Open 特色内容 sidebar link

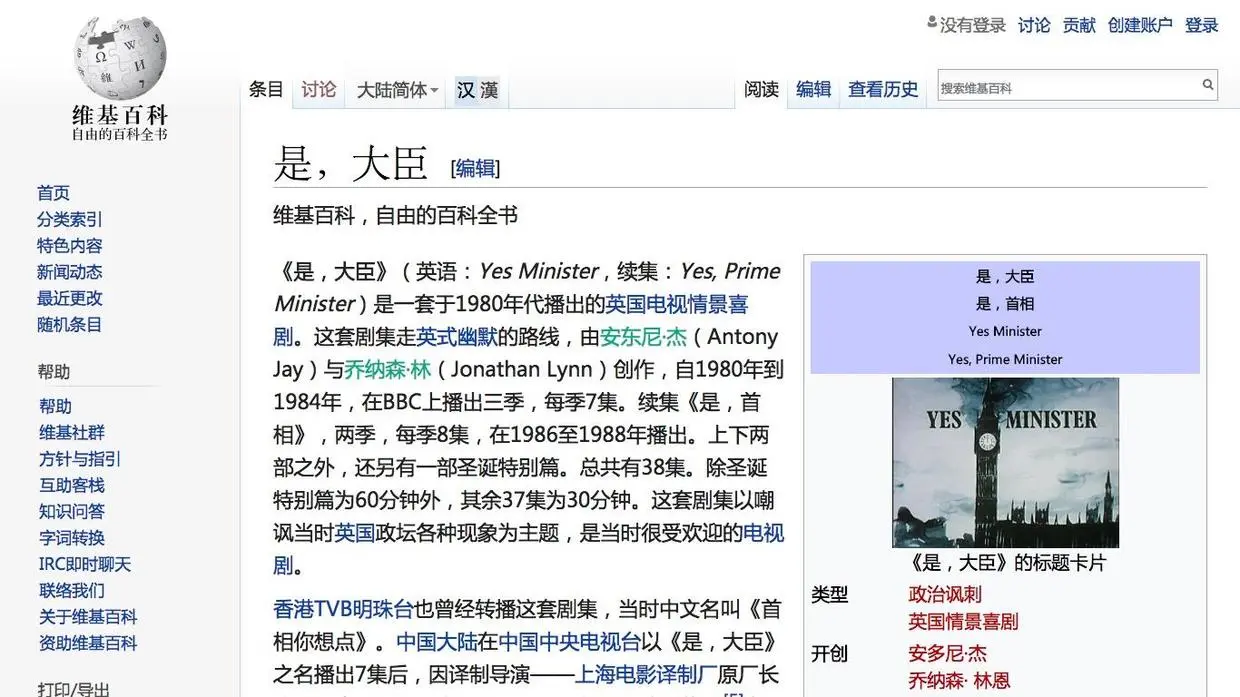[69, 245]
